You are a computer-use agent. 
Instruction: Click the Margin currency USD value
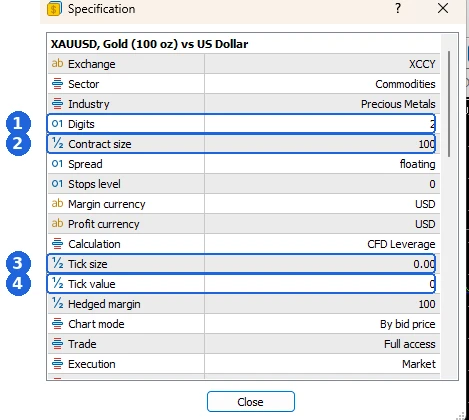(425, 204)
